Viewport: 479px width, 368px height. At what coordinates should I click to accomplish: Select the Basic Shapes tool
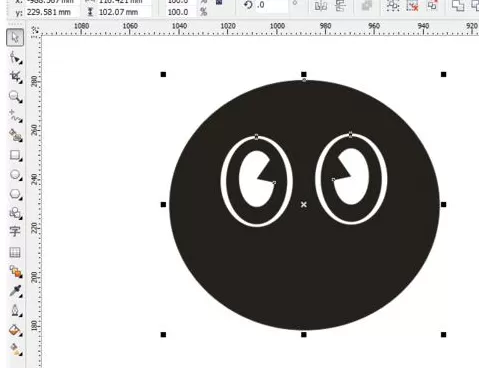15,213
